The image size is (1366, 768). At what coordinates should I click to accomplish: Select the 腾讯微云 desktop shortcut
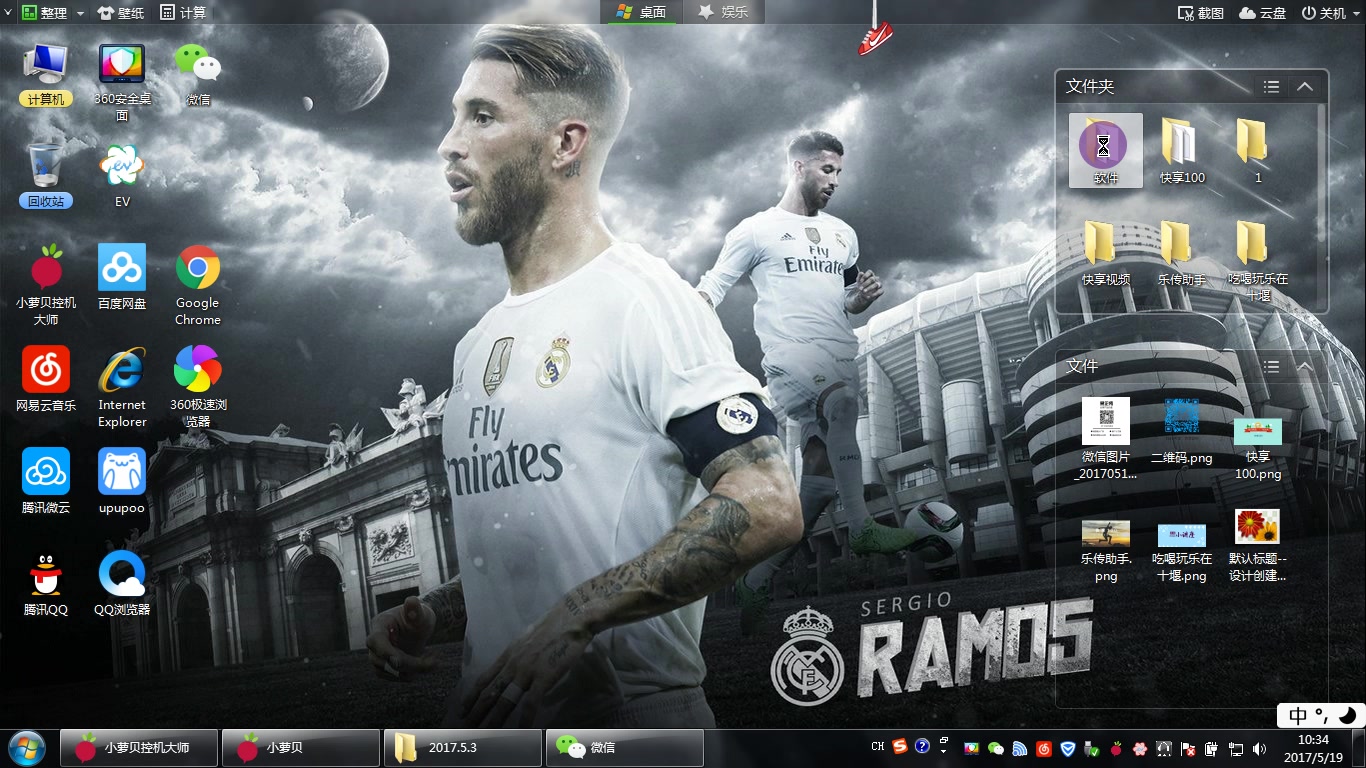[46, 481]
